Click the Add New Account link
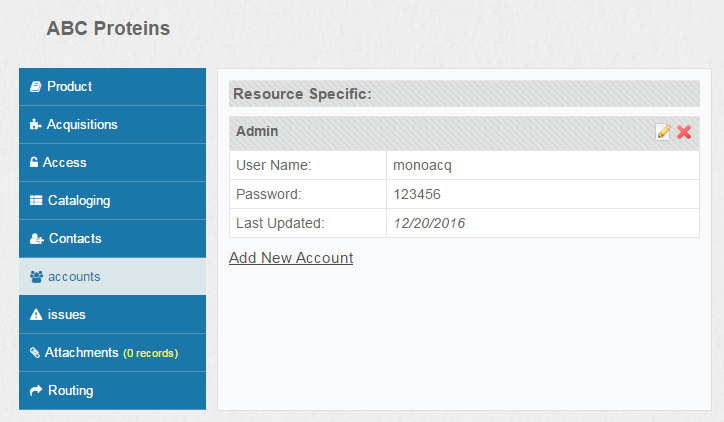The height and width of the screenshot is (422, 724). pyautogui.click(x=291, y=258)
